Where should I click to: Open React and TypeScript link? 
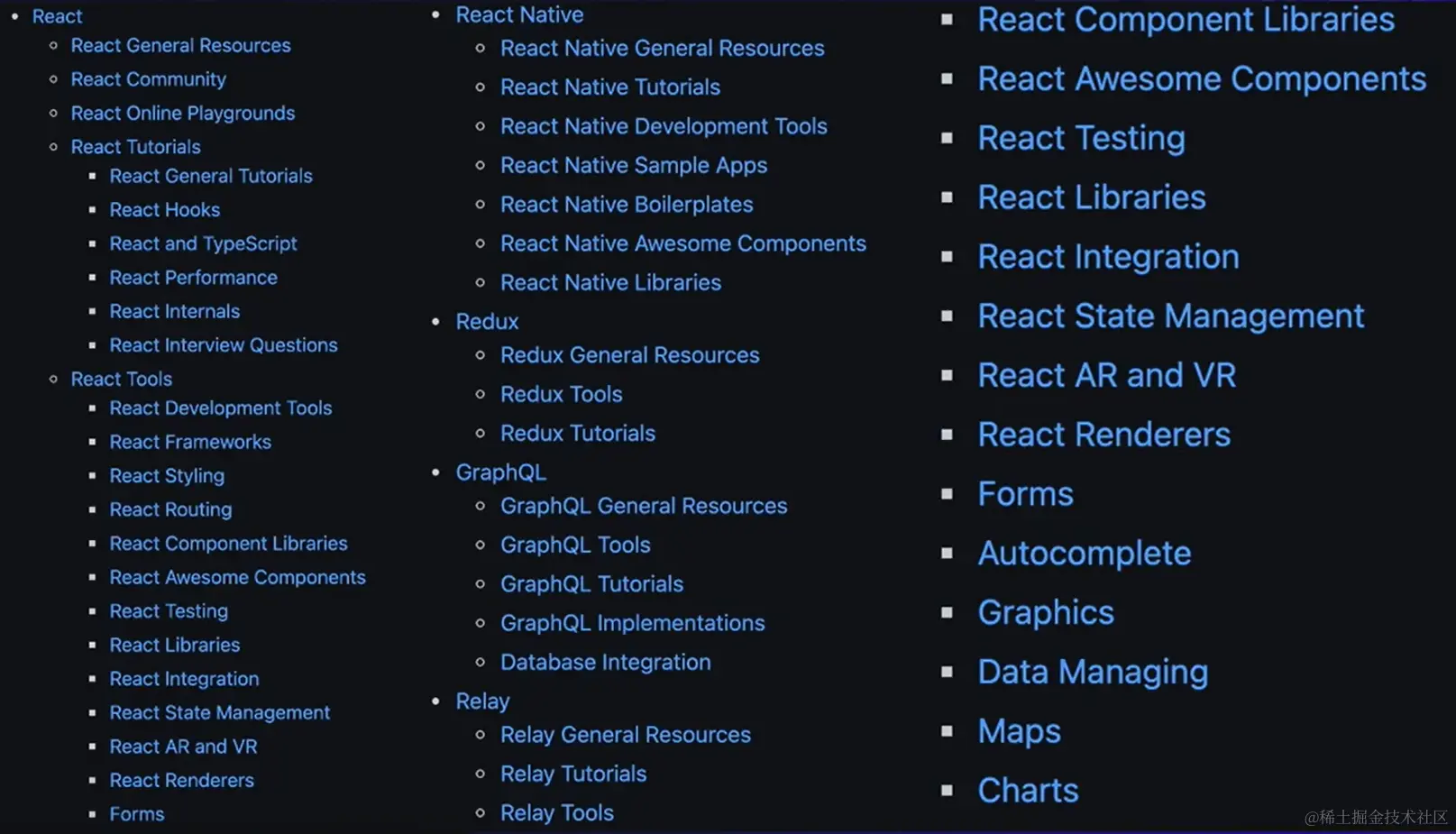click(x=203, y=243)
